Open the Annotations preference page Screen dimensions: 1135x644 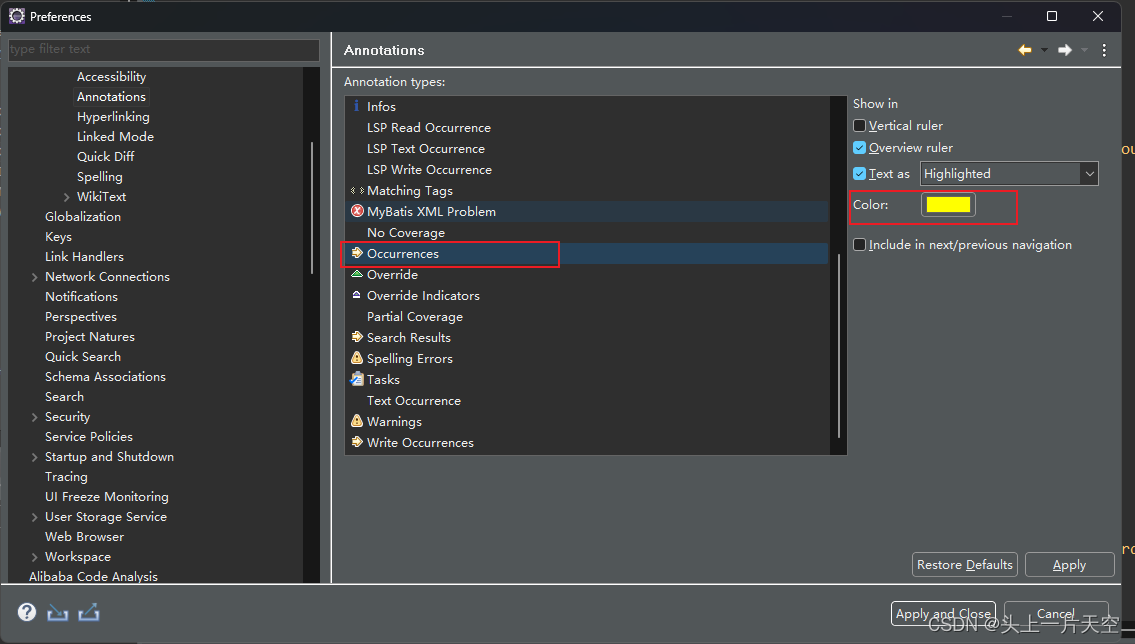click(x=111, y=96)
